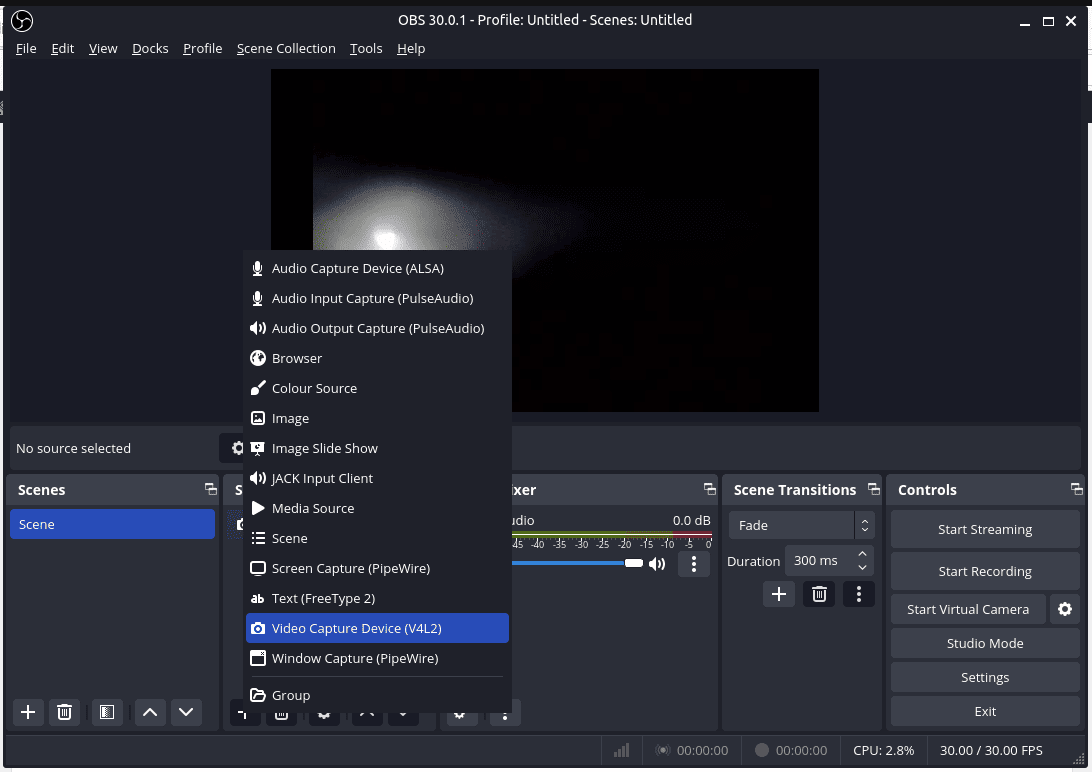Select Video Capture Device (V4L2)
This screenshot has height=772, width=1092.
(377, 628)
